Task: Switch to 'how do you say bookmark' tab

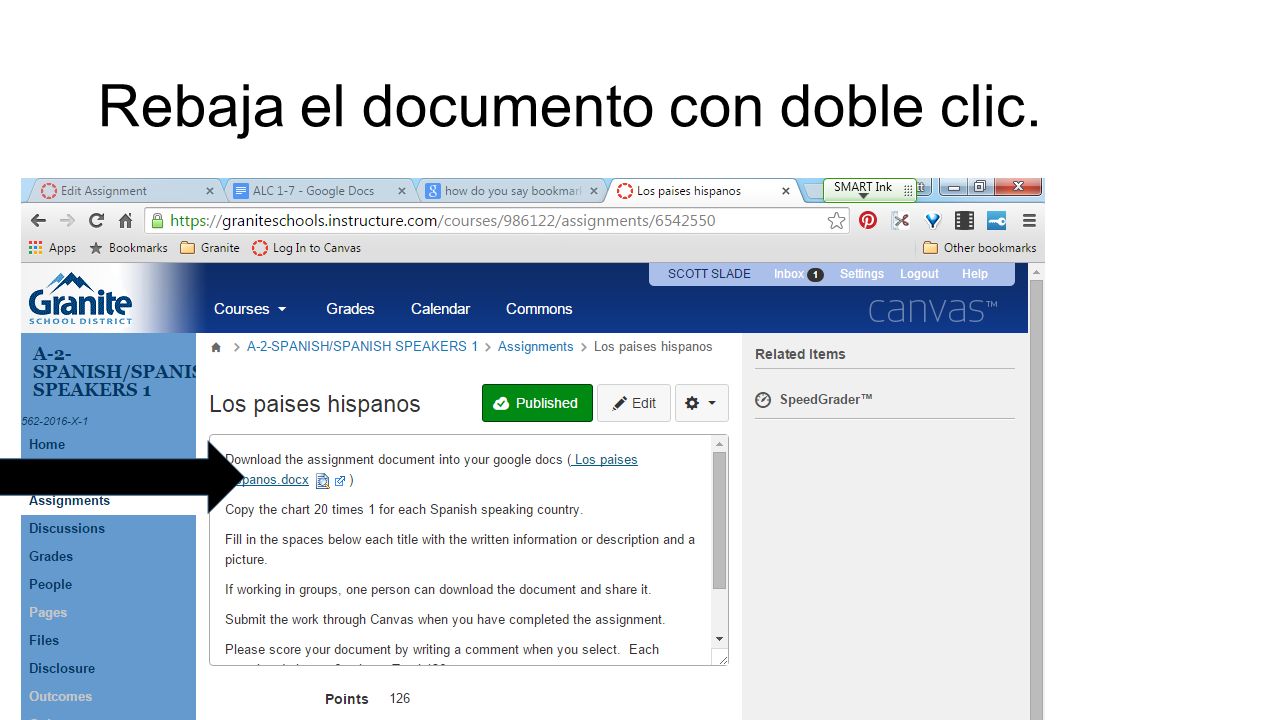Action: pos(510,191)
